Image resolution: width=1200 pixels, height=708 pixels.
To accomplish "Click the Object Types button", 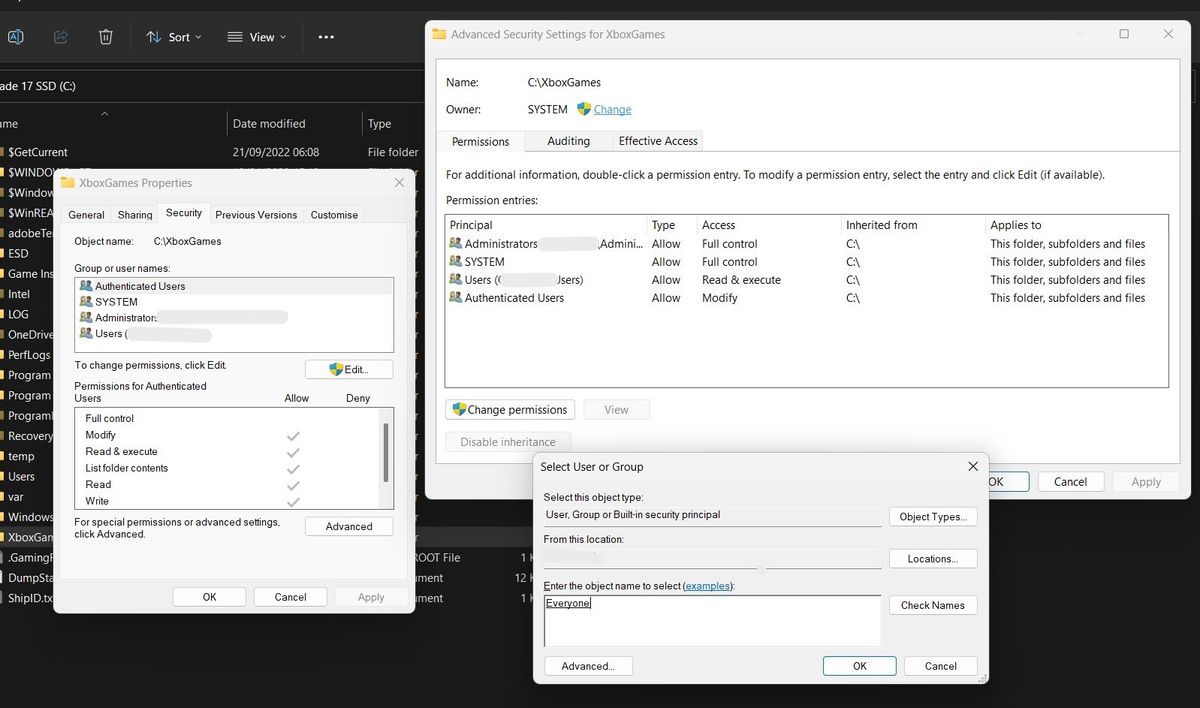I will click(932, 517).
